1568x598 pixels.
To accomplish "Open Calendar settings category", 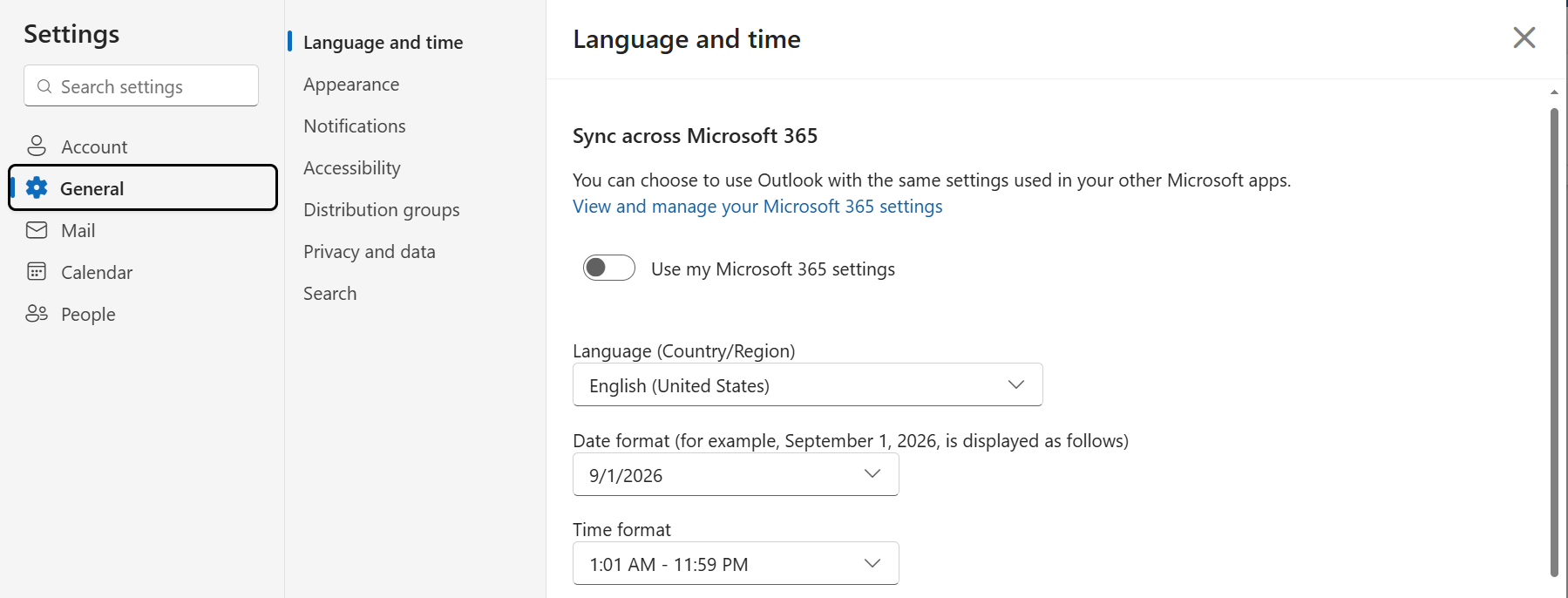I will click(143, 272).
